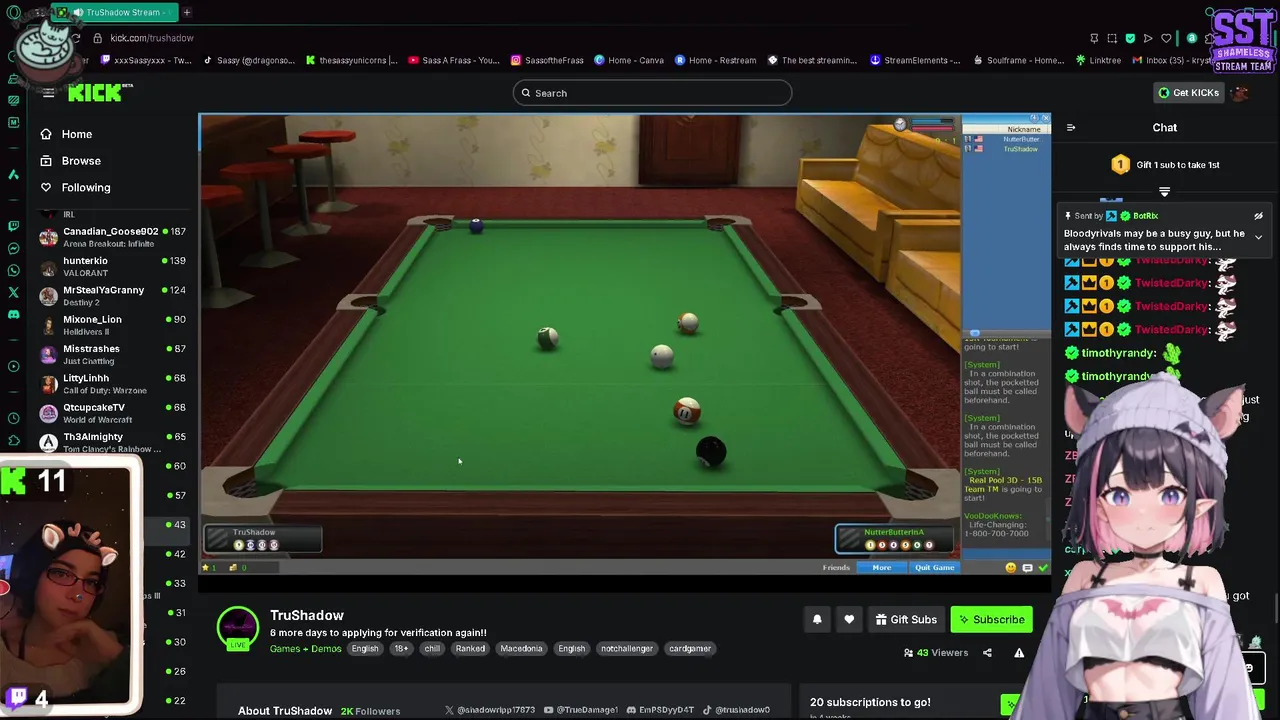Open the EmPSDyyD4T Discord link
The image size is (1280, 720).
click(660, 710)
